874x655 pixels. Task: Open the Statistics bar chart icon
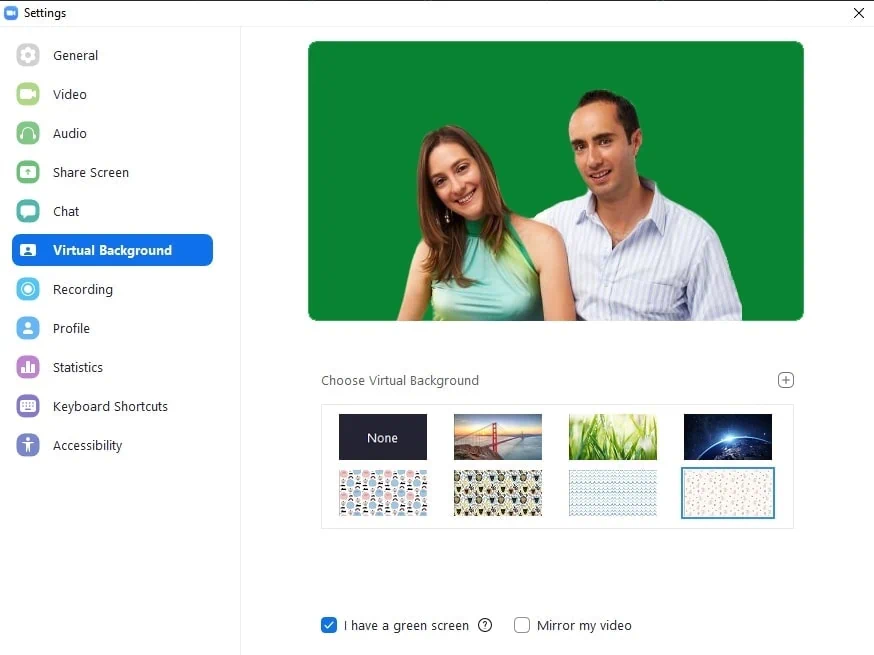pos(28,368)
